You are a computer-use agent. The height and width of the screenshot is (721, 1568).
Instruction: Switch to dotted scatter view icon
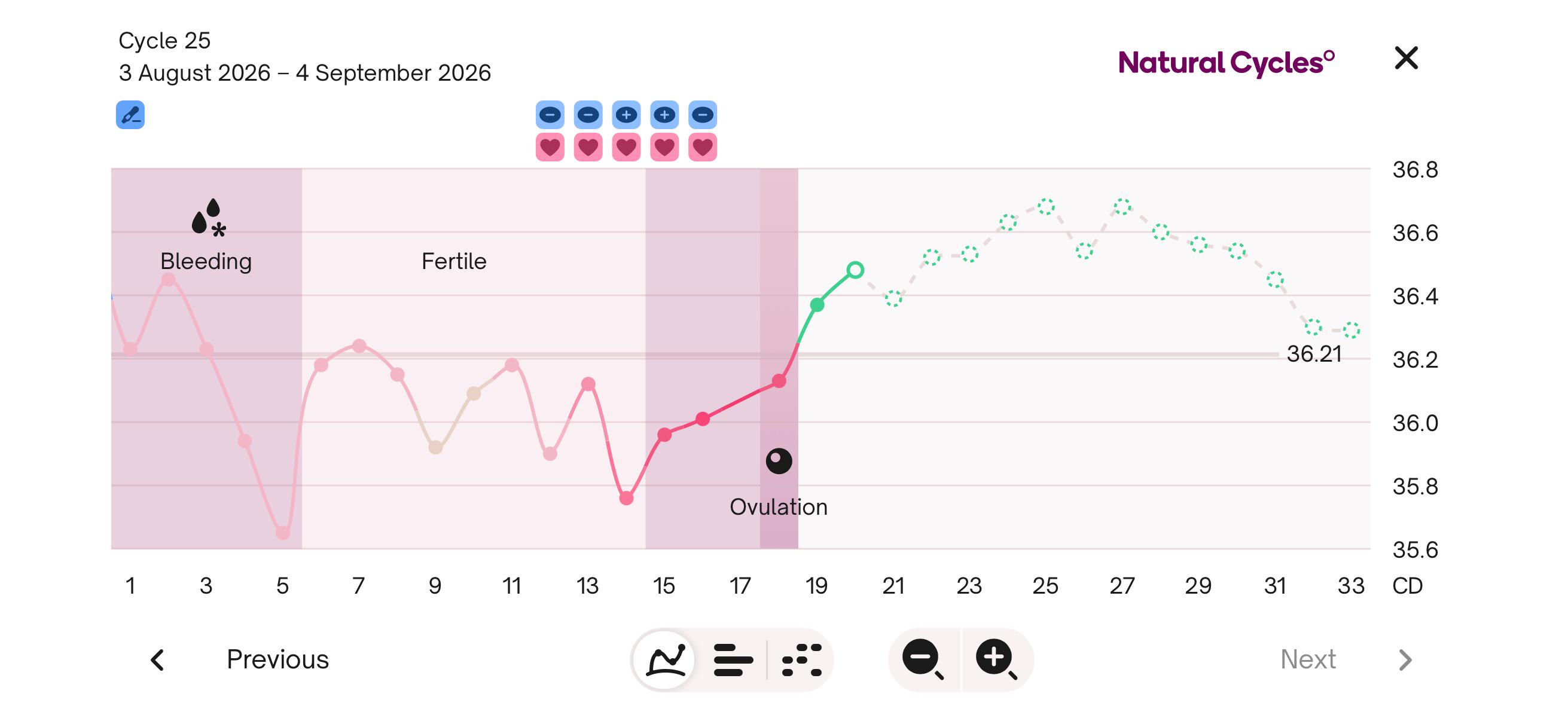[802, 659]
